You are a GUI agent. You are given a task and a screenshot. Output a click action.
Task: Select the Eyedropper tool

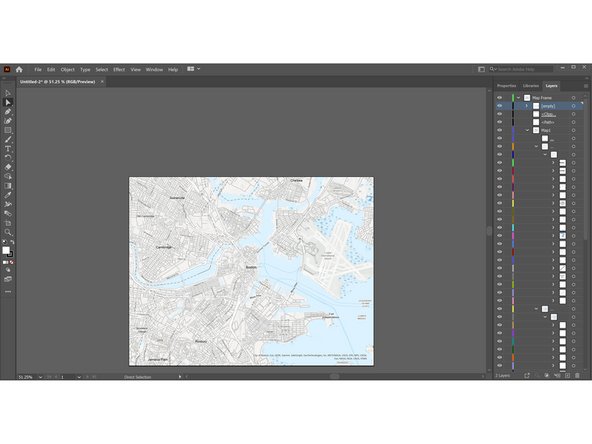point(8,195)
